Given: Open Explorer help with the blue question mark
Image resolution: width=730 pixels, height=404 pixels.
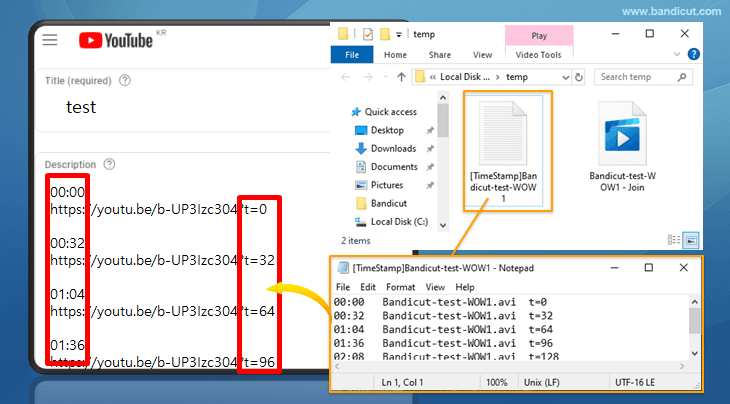Looking at the screenshot, I should (x=693, y=54).
